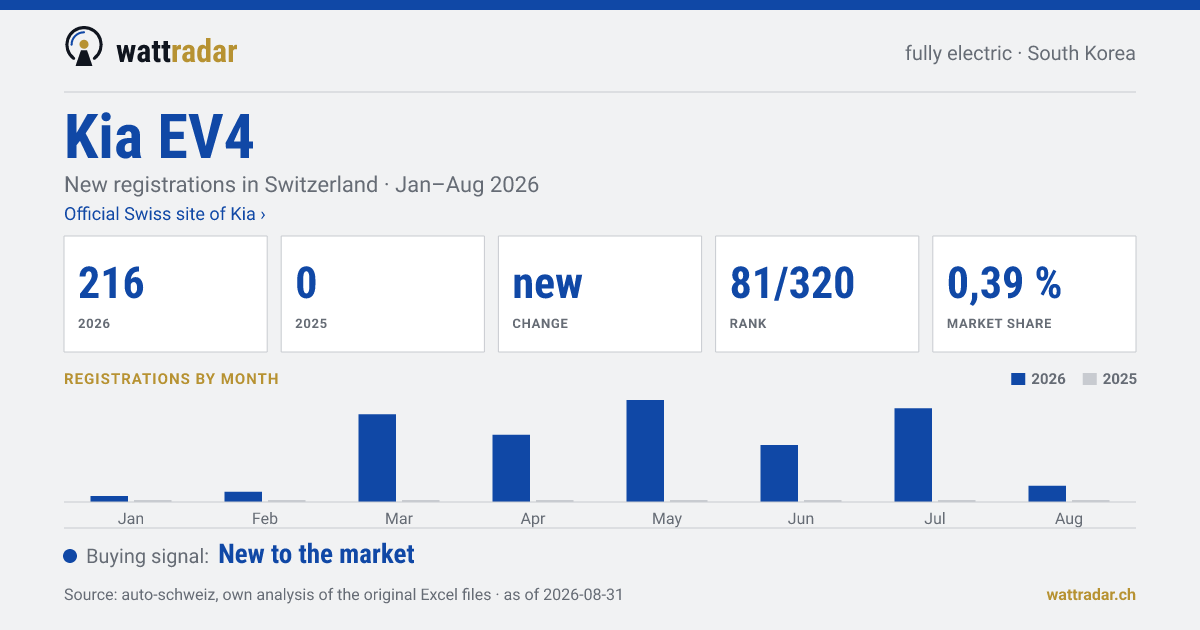The image size is (1200, 630).
Task: Click the wattradar radar logo icon
Action: click(x=83, y=46)
